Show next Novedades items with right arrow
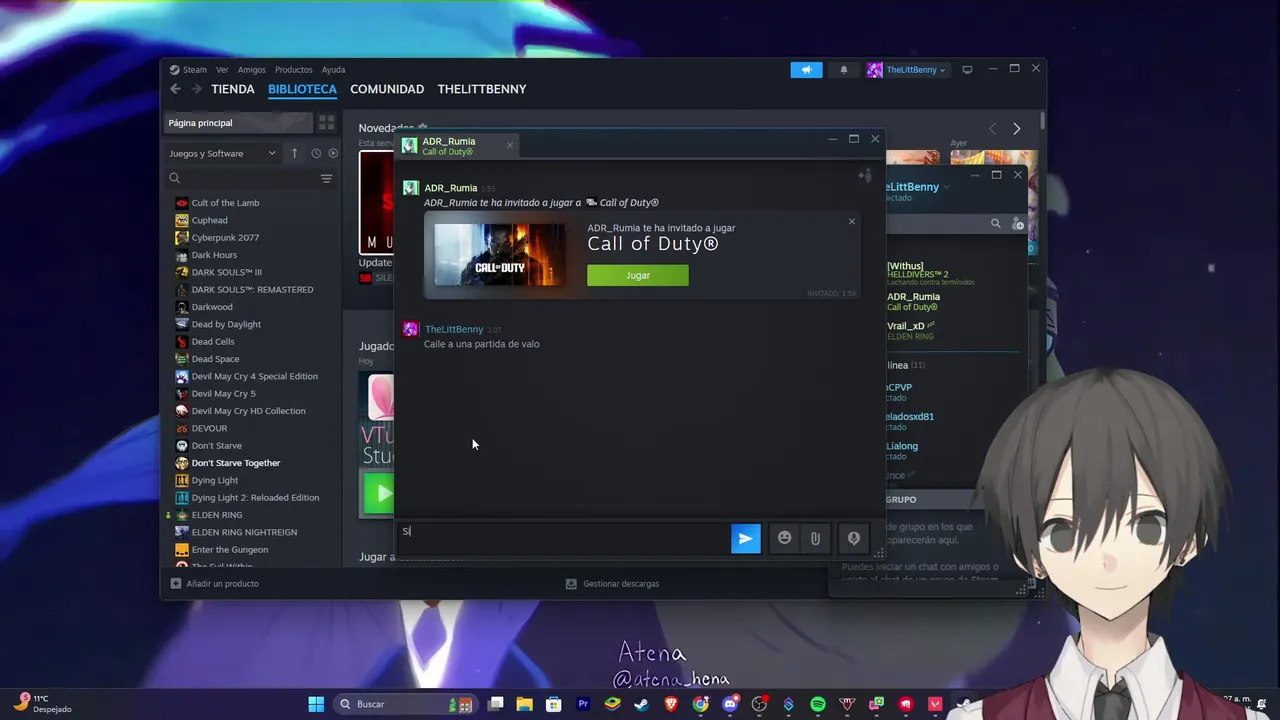1280x720 pixels. click(x=1016, y=128)
